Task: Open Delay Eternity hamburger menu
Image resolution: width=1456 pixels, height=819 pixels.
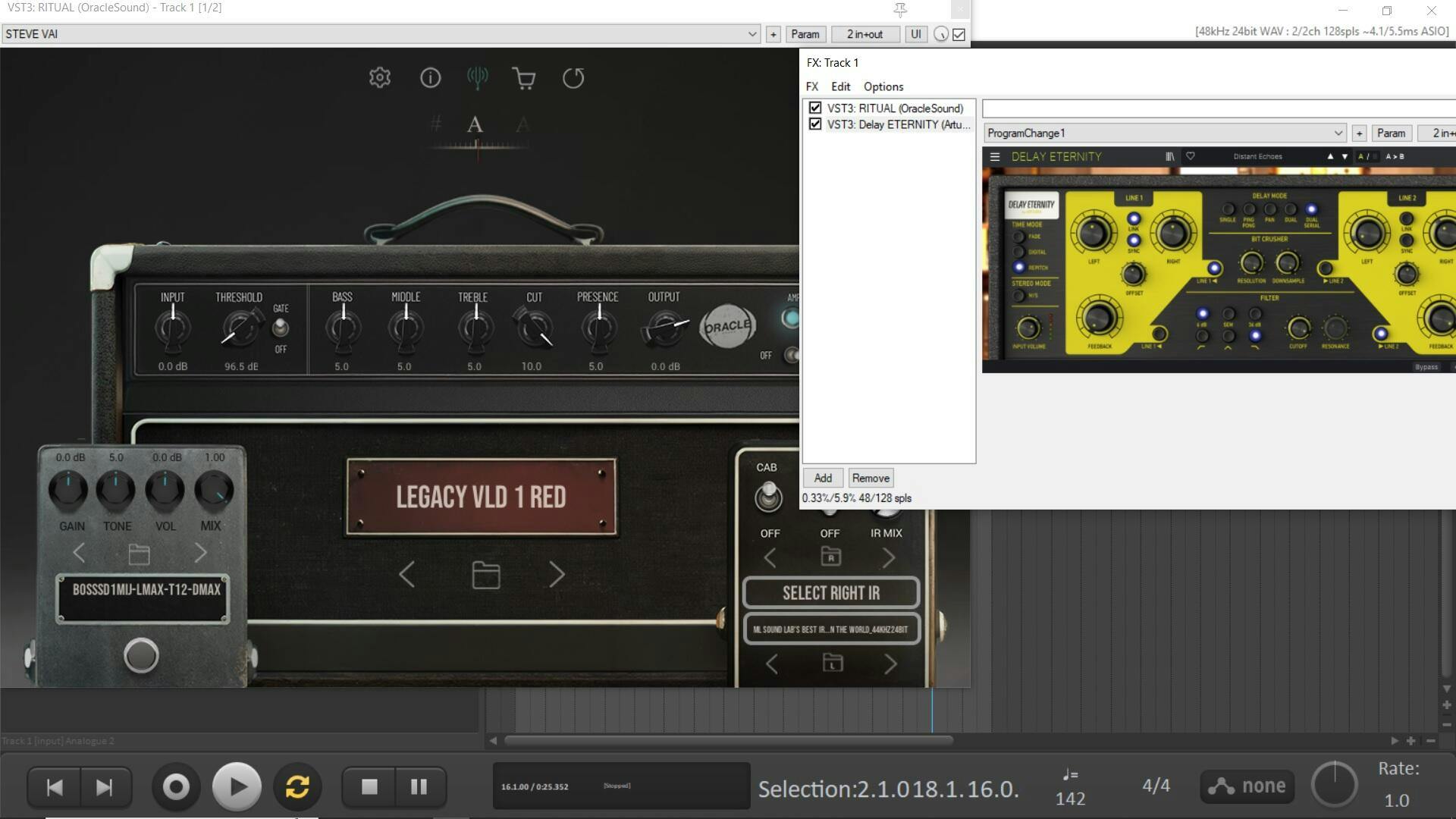Action: pyautogui.click(x=995, y=156)
